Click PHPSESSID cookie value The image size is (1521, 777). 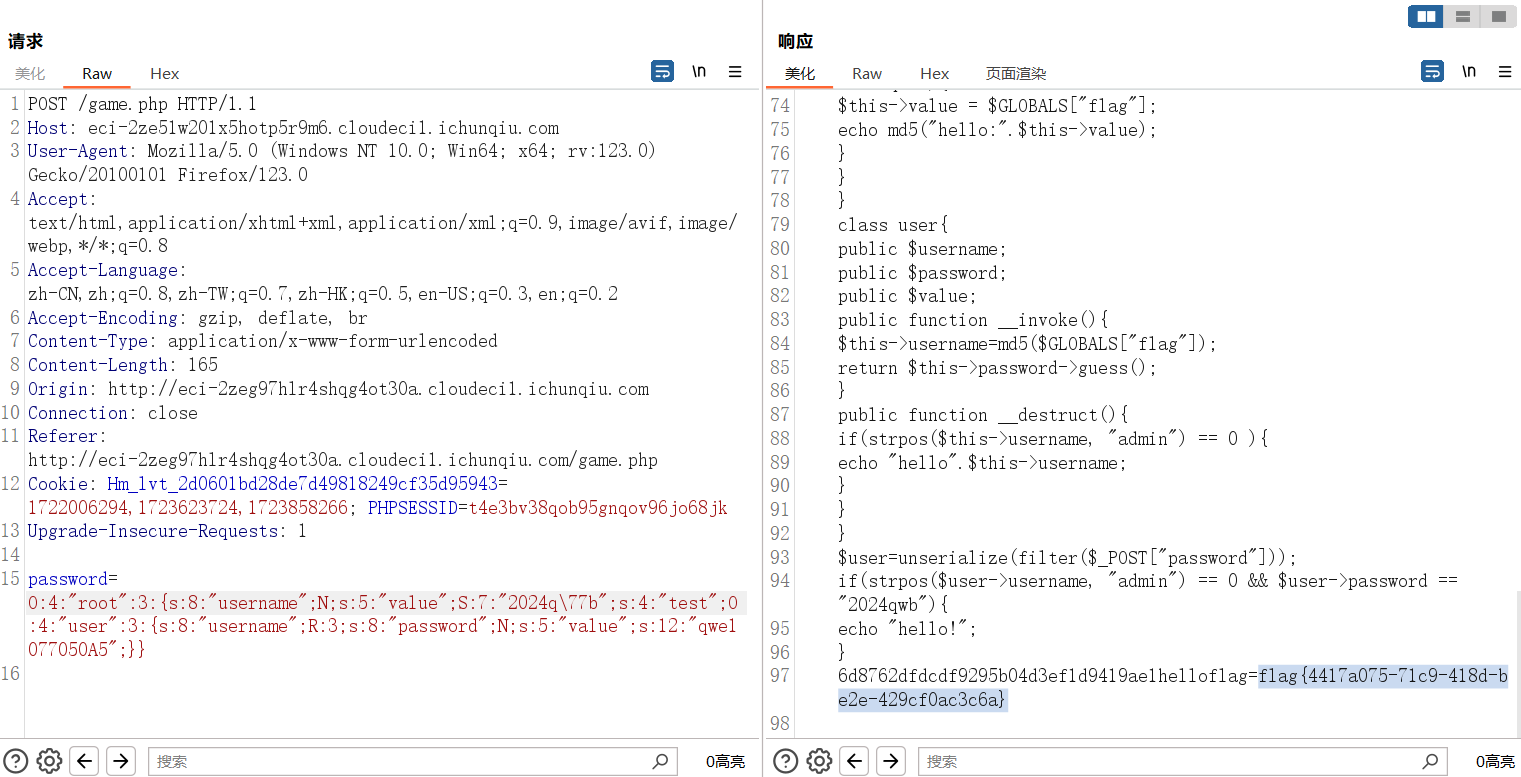[598, 508]
